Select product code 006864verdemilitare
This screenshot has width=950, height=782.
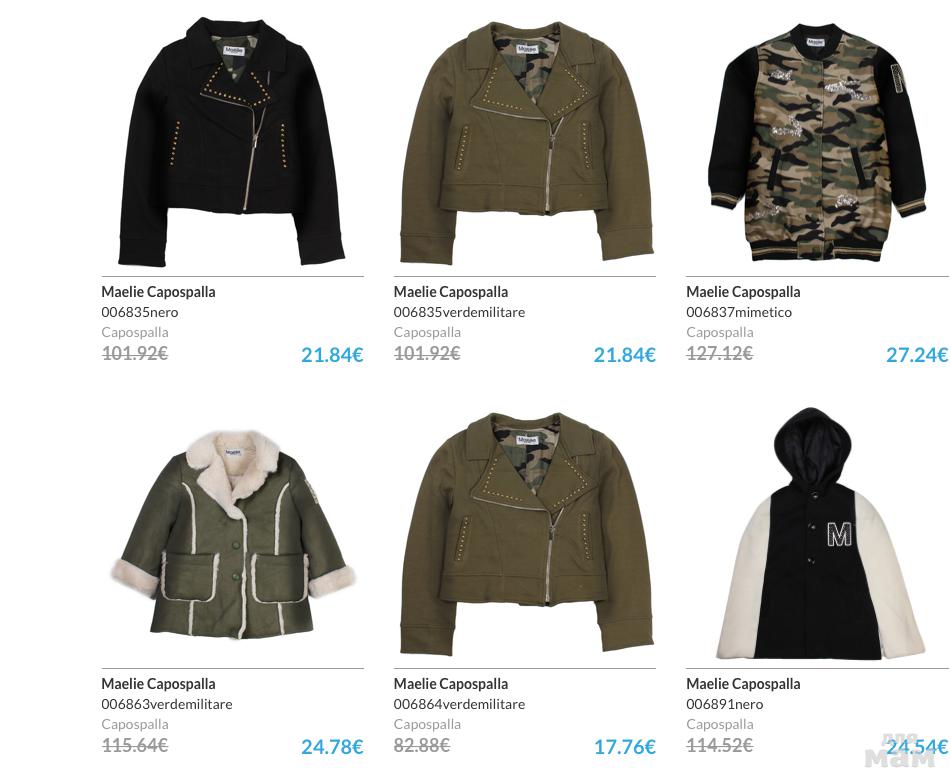tap(459, 704)
